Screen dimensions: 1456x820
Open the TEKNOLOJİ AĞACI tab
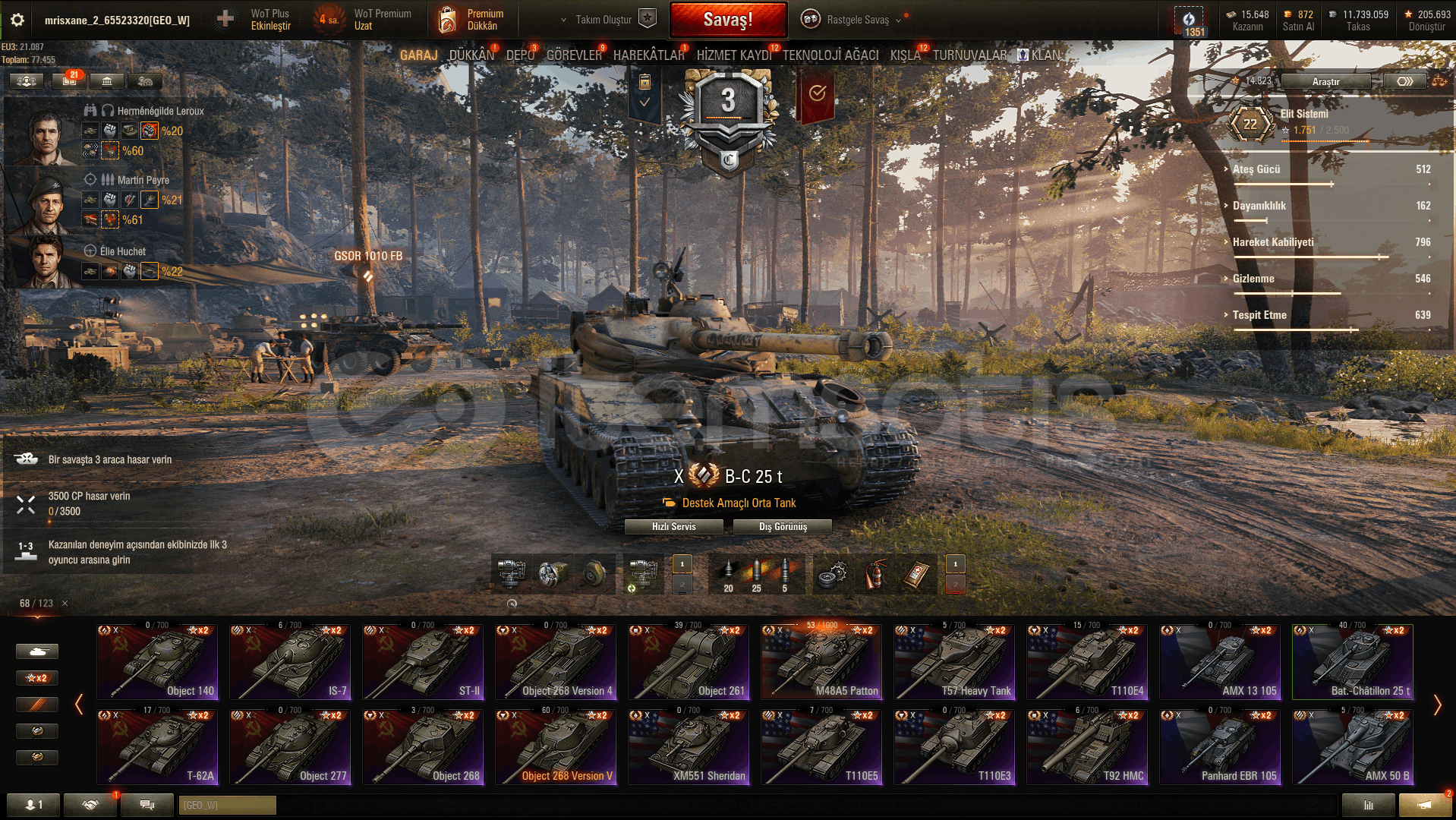830,55
